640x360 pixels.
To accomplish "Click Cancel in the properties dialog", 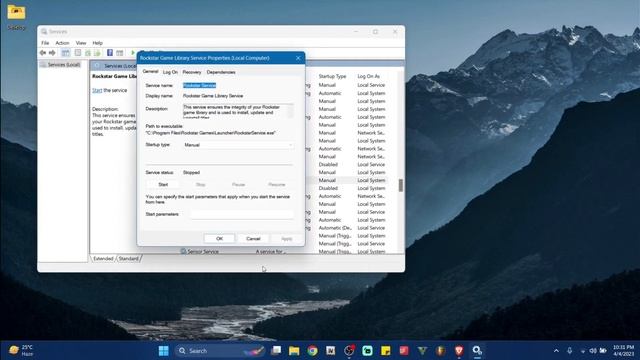I will pos(253,238).
